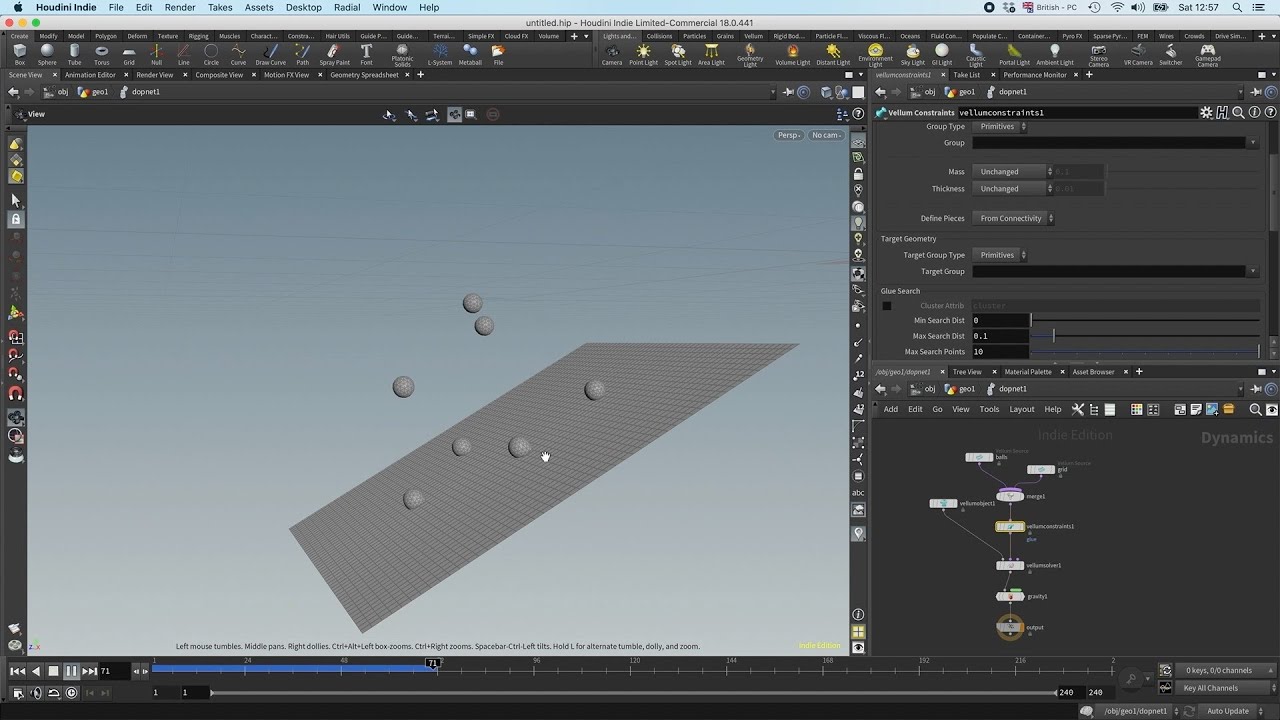Open the Target Group Type dropdown
1280x720 pixels.
pos(1001,255)
